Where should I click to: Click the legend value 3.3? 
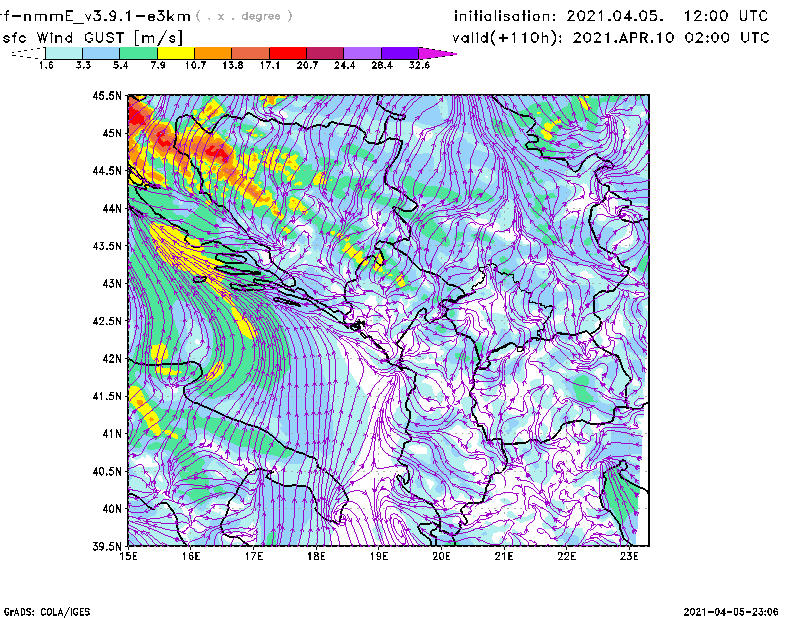(83, 65)
